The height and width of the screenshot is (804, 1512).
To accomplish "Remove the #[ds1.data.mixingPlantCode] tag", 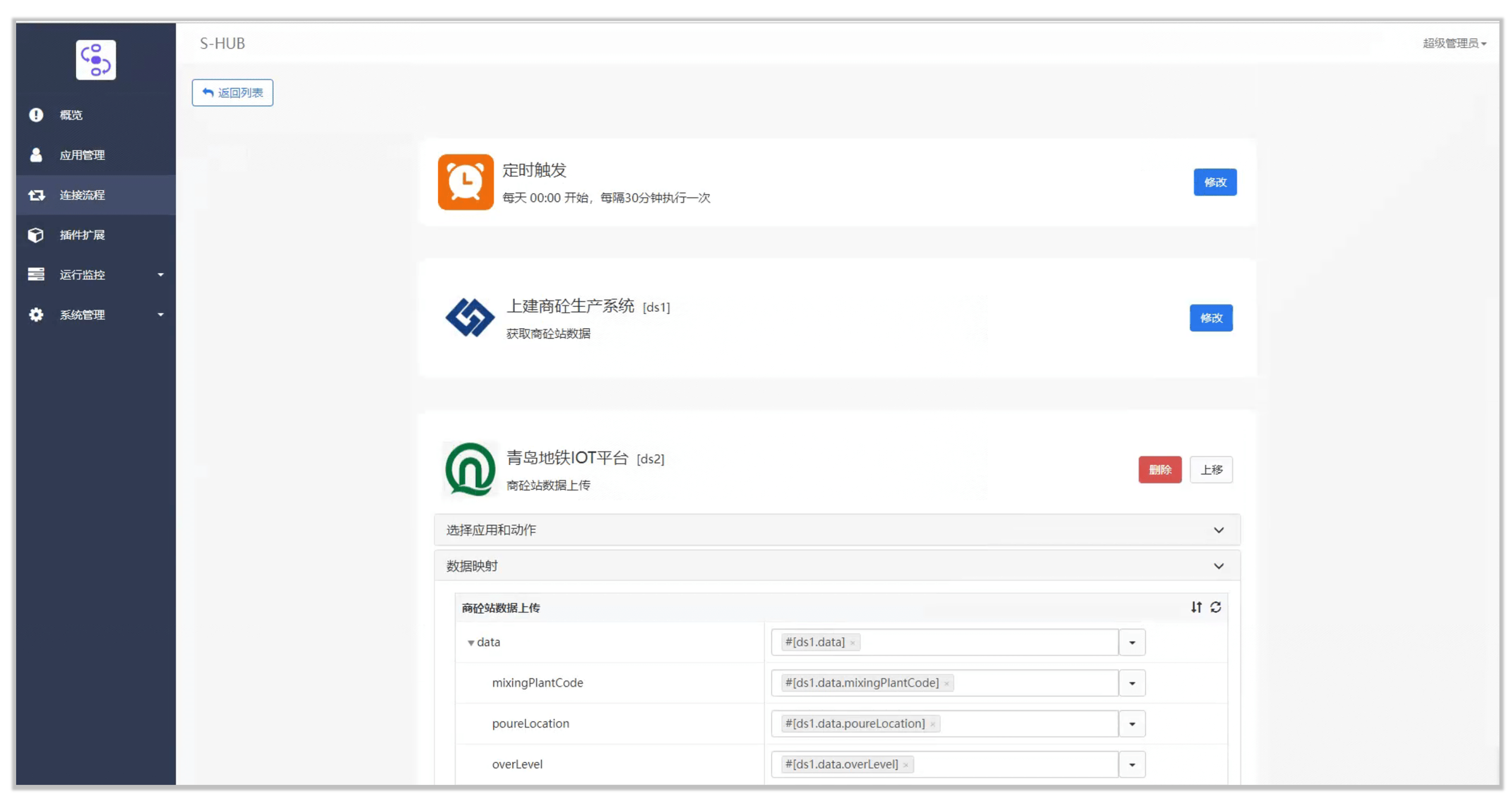I will click(946, 684).
